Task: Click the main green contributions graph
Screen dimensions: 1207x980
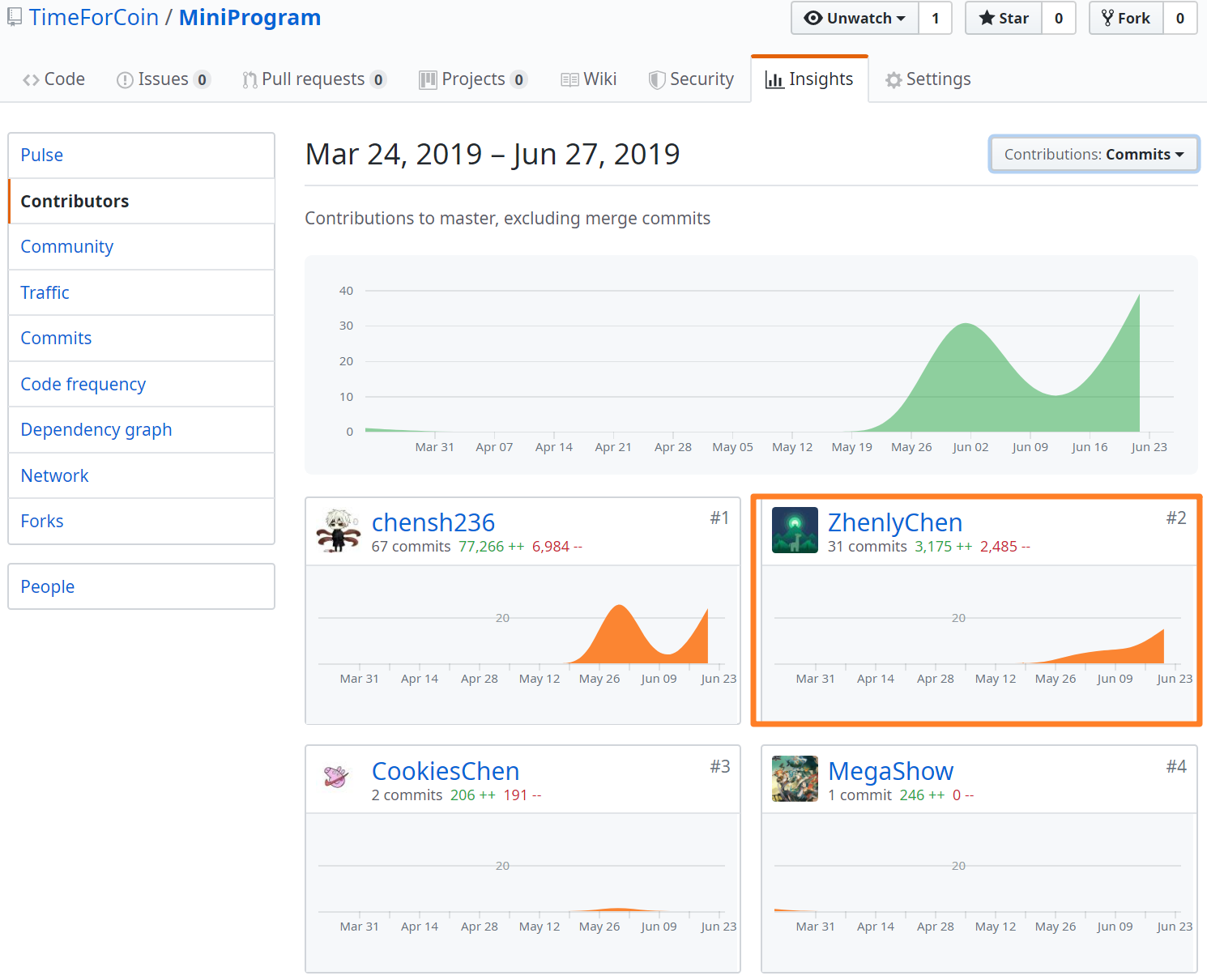Action: [x=751, y=364]
